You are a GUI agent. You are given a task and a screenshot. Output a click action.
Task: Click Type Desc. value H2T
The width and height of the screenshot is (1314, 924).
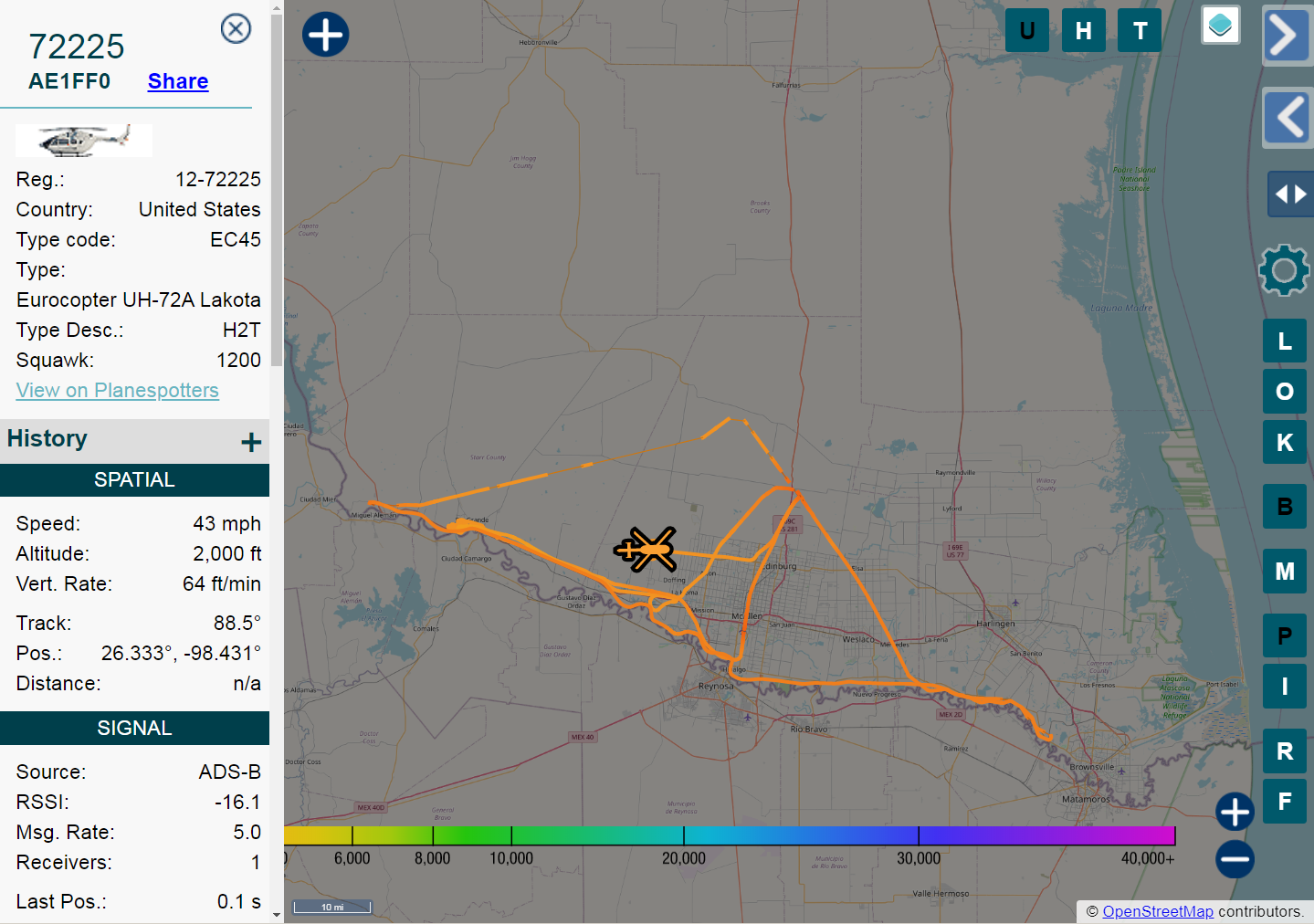click(242, 331)
